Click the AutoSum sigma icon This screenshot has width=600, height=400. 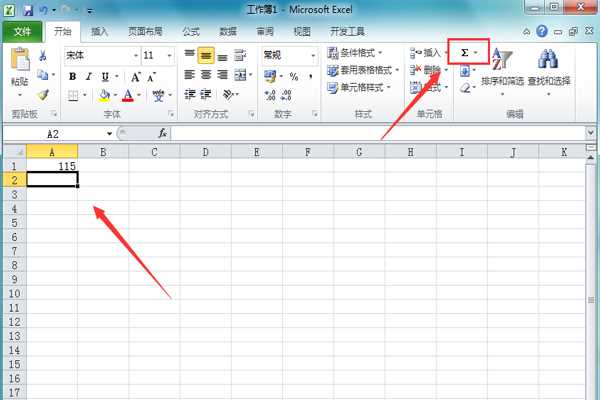point(464,52)
